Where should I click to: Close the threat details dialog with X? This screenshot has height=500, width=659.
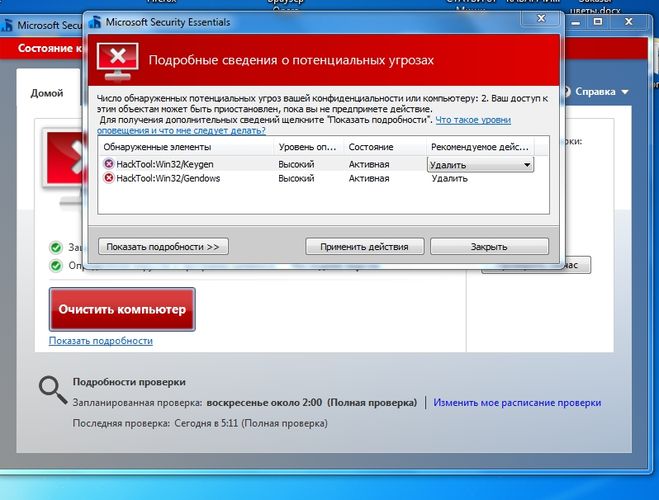pyautogui.click(x=541, y=18)
